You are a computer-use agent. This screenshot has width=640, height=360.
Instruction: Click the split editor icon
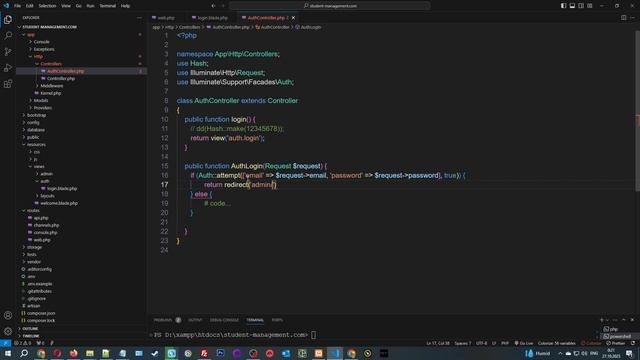(x=623, y=18)
